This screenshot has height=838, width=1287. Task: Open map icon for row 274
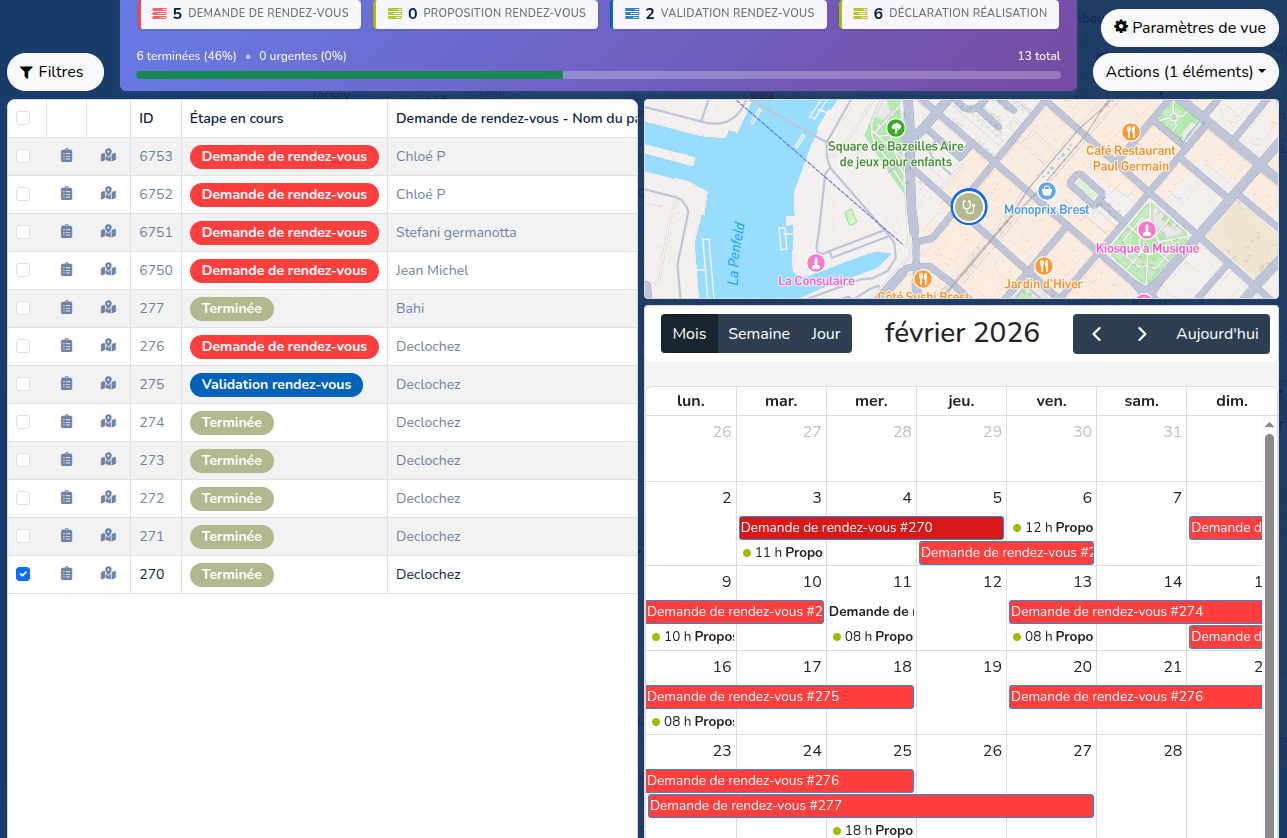108,422
